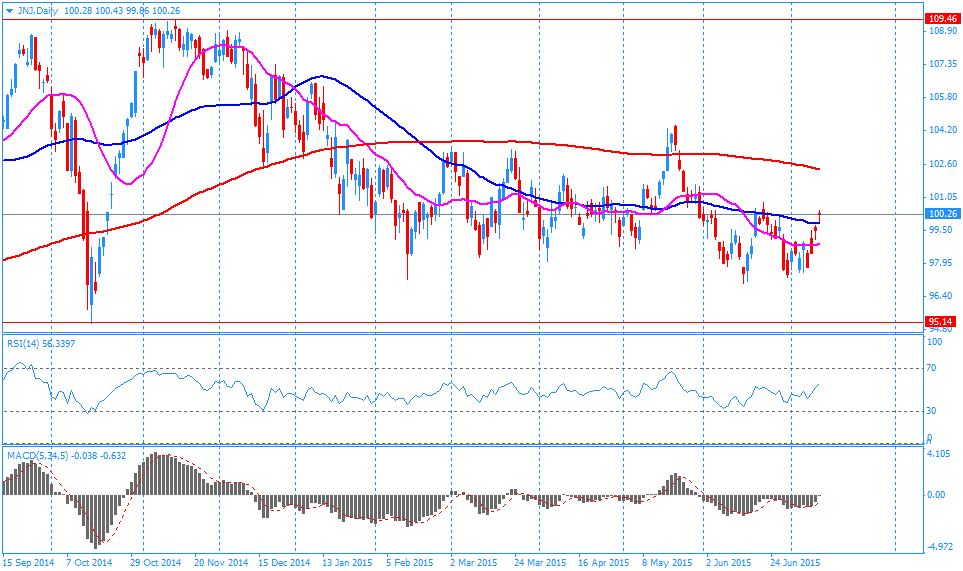
Task: Click the 101.05 price axis value
Action: click(x=943, y=197)
